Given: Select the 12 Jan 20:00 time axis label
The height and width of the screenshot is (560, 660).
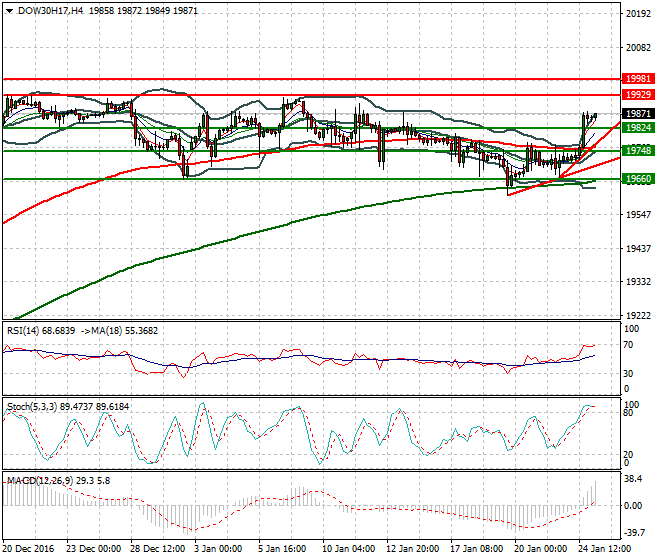Looking at the screenshot, I should 412,549.
